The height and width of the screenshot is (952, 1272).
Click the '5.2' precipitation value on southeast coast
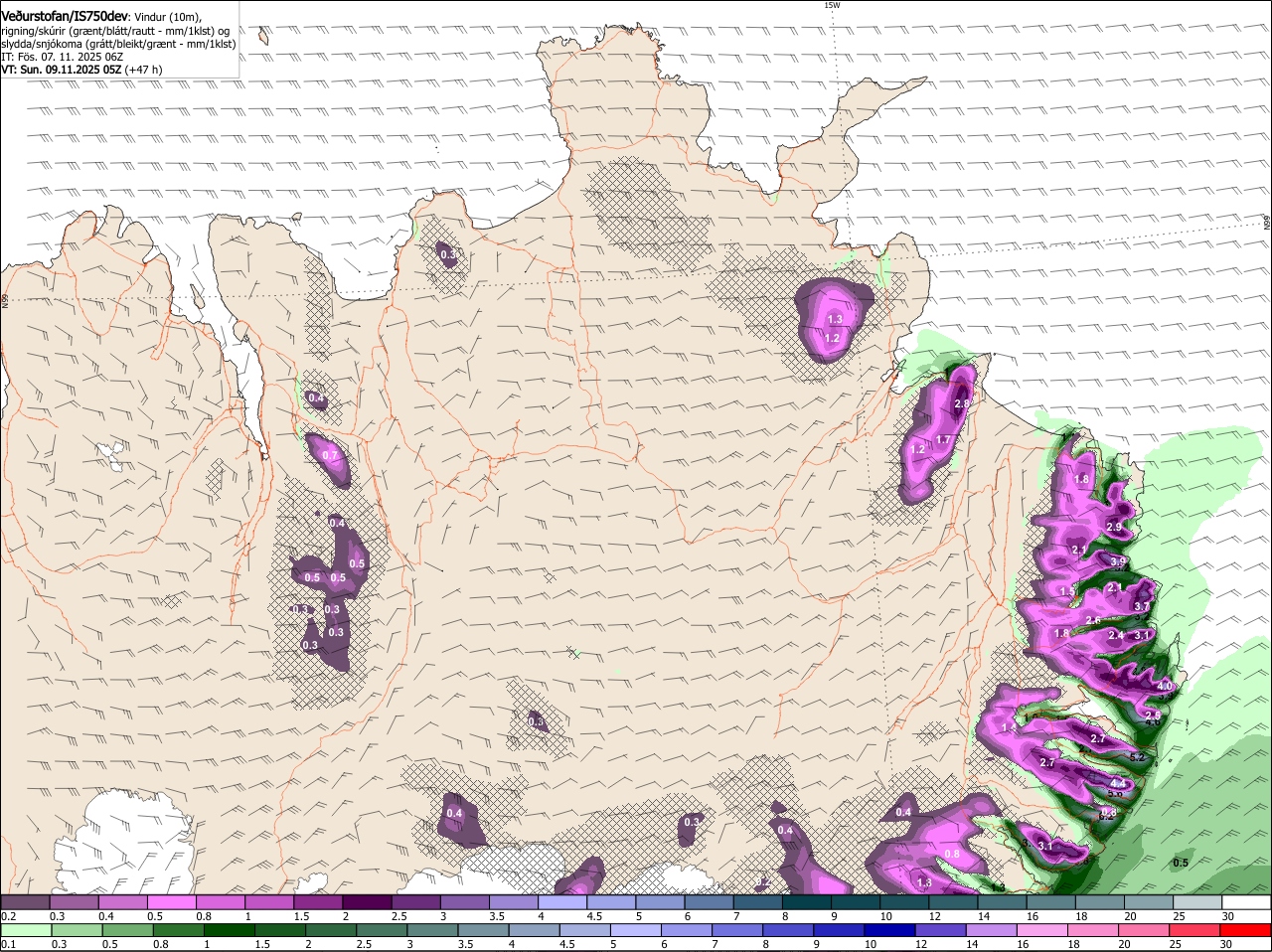tap(1139, 757)
